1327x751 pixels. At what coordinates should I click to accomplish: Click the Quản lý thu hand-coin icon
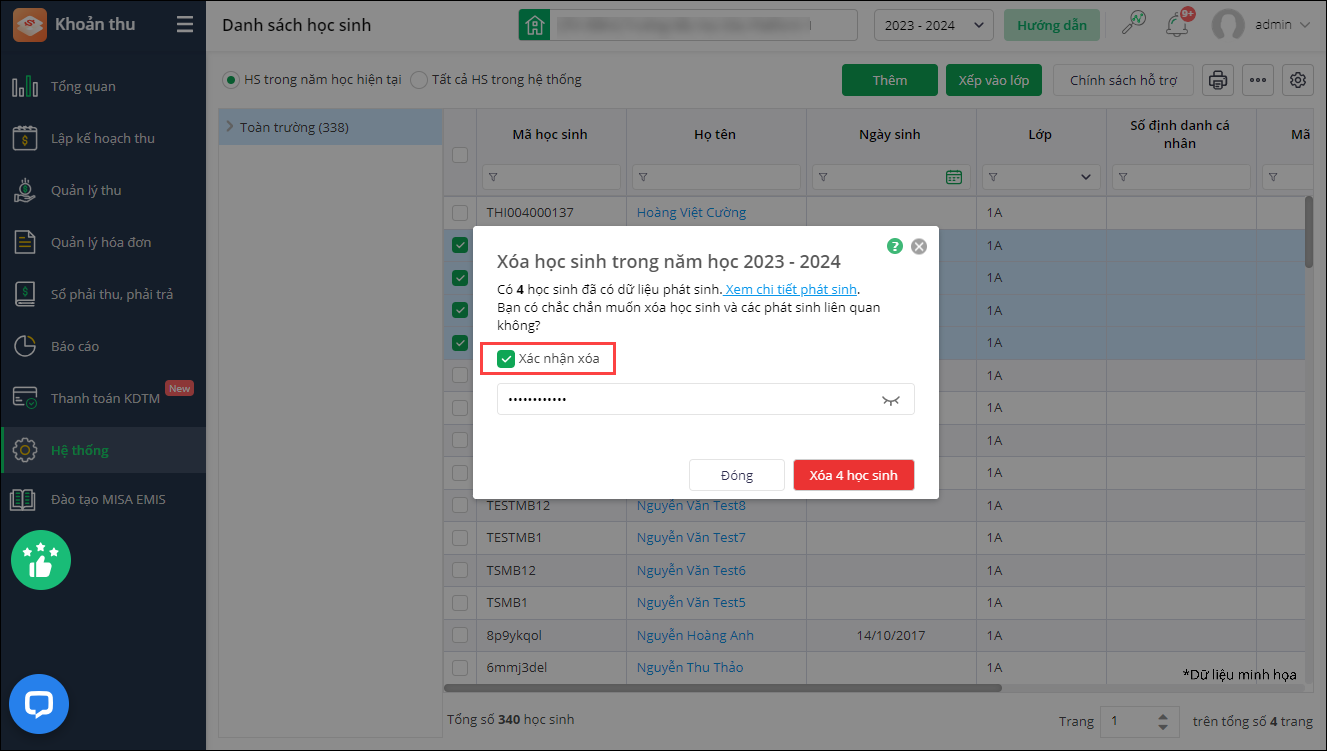coord(25,190)
